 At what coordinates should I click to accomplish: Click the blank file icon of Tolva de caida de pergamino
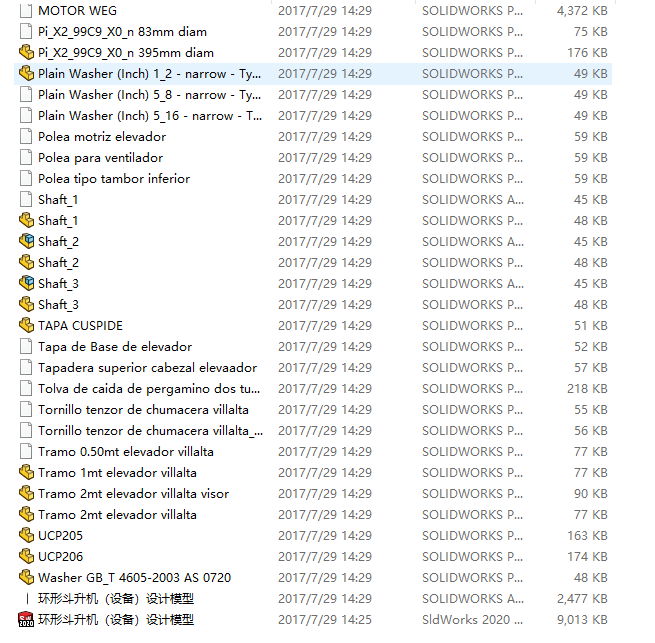26,389
